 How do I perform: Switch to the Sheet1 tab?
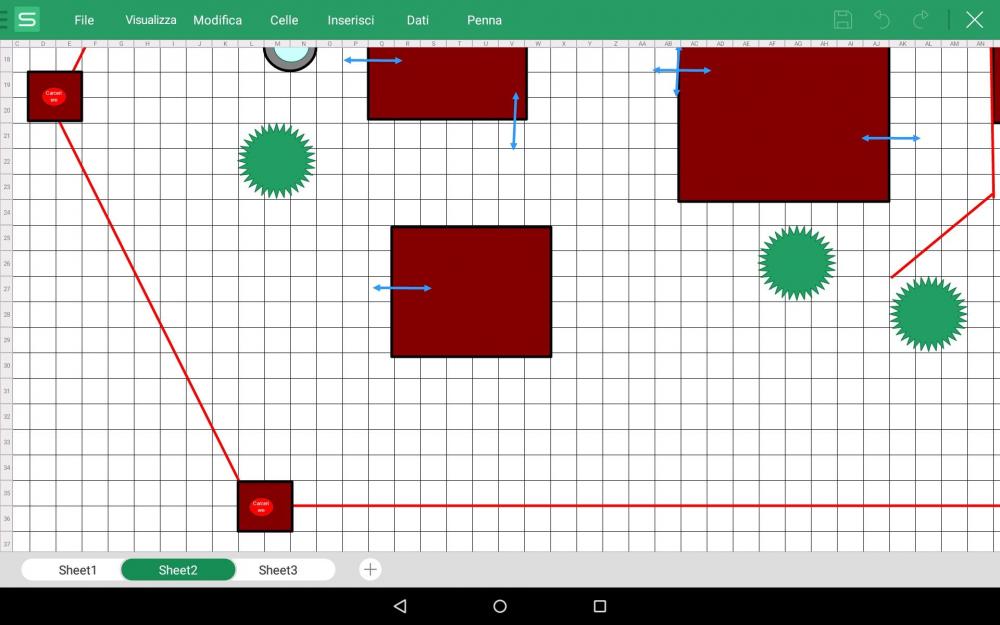[78, 570]
